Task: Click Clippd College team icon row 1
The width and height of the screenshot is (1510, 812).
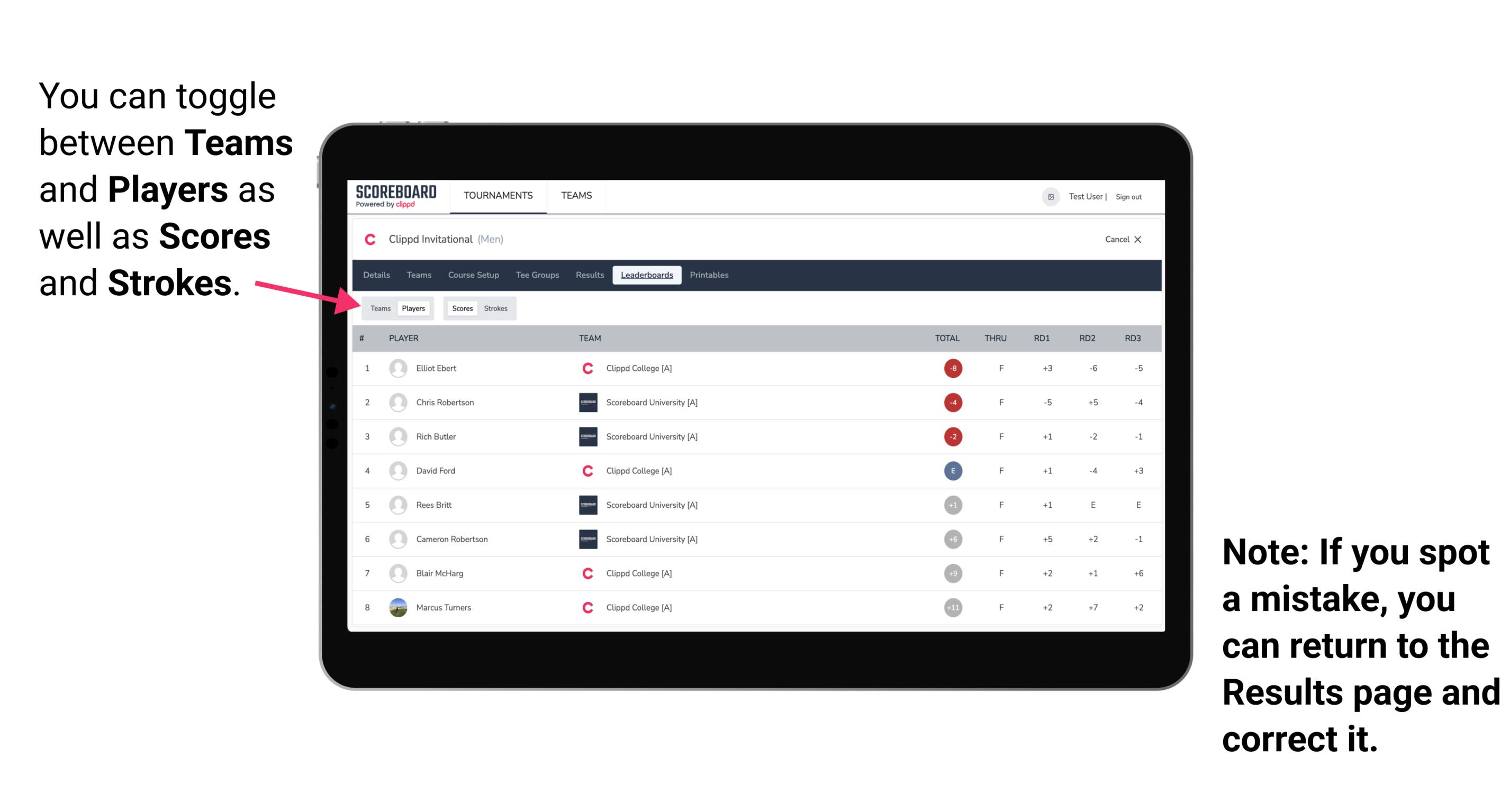Action: click(584, 368)
